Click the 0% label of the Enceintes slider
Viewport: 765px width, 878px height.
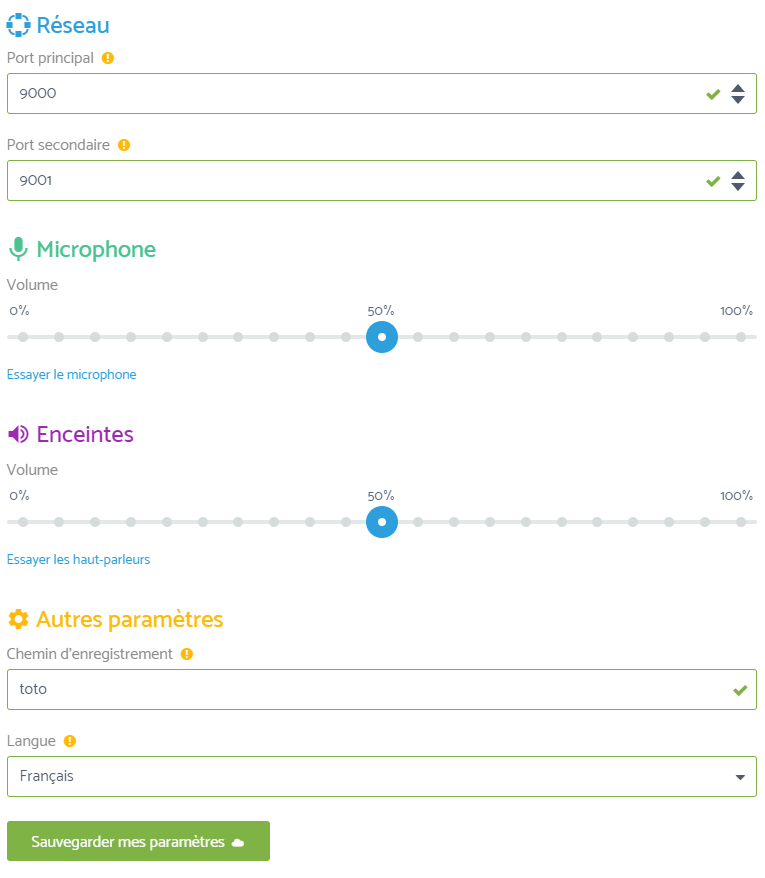point(19,496)
